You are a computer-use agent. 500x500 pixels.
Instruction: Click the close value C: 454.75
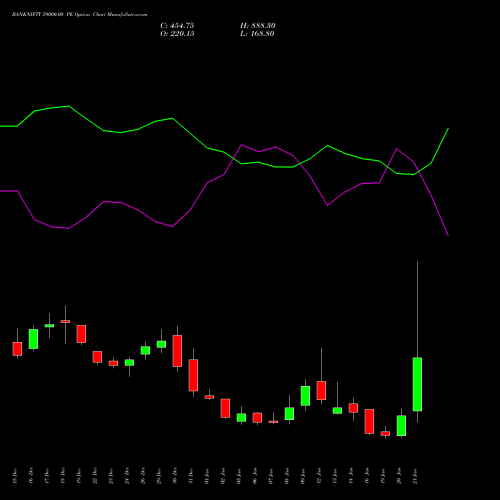(177, 26)
